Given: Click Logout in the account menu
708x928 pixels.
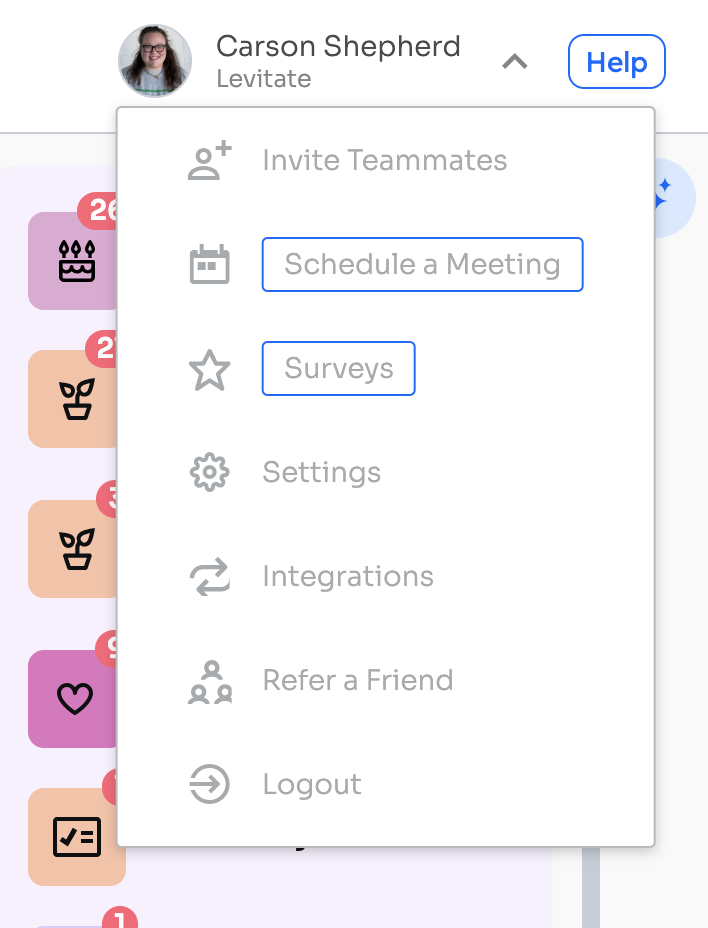Looking at the screenshot, I should 311,784.
